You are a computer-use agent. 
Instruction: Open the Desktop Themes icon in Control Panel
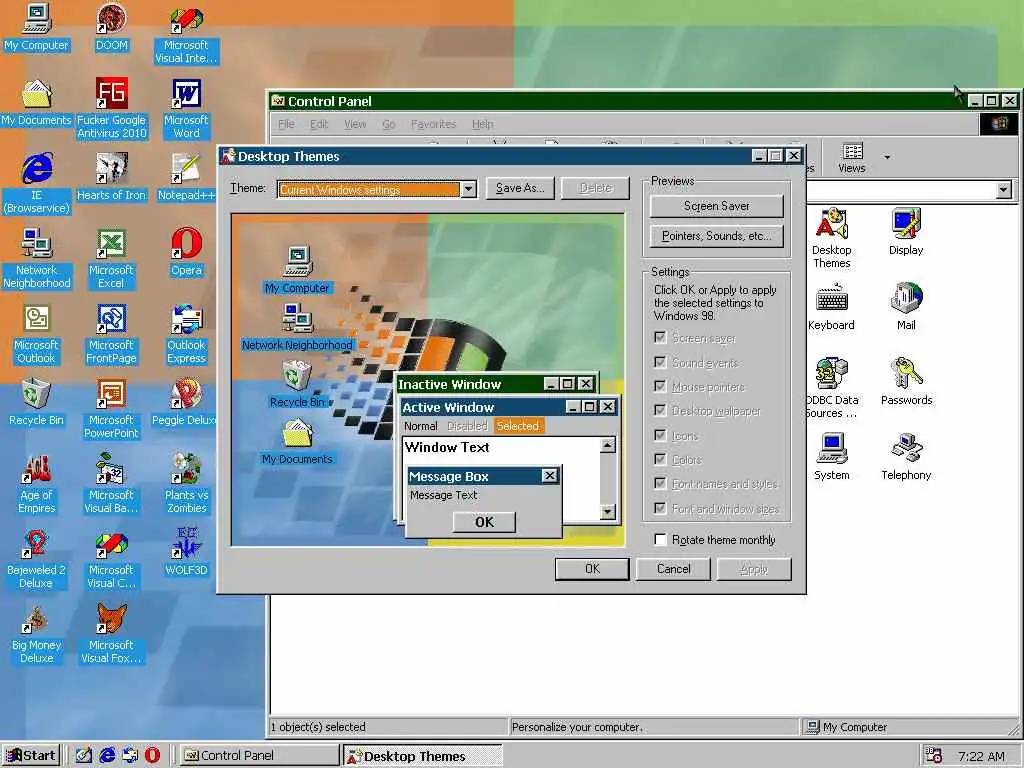pyautogui.click(x=831, y=238)
